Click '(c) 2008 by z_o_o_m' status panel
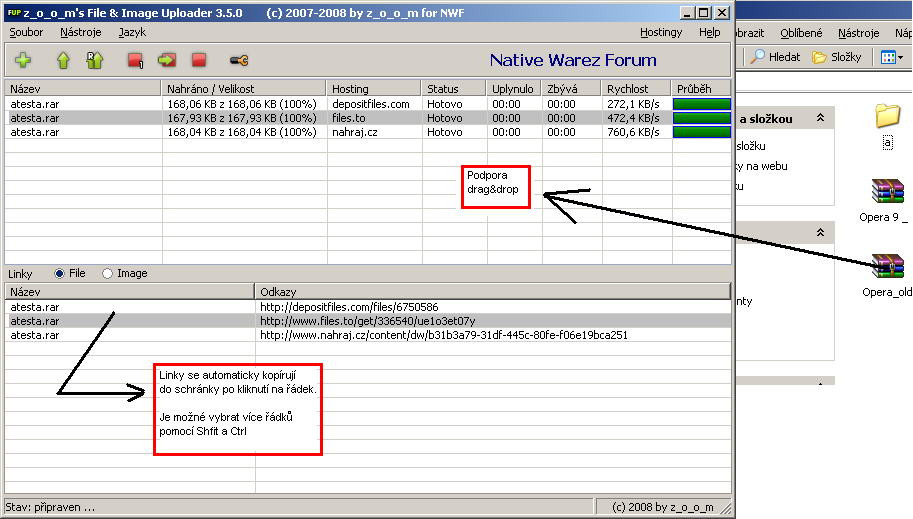This screenshot has width=913, height=519. (x=663, y=507)
